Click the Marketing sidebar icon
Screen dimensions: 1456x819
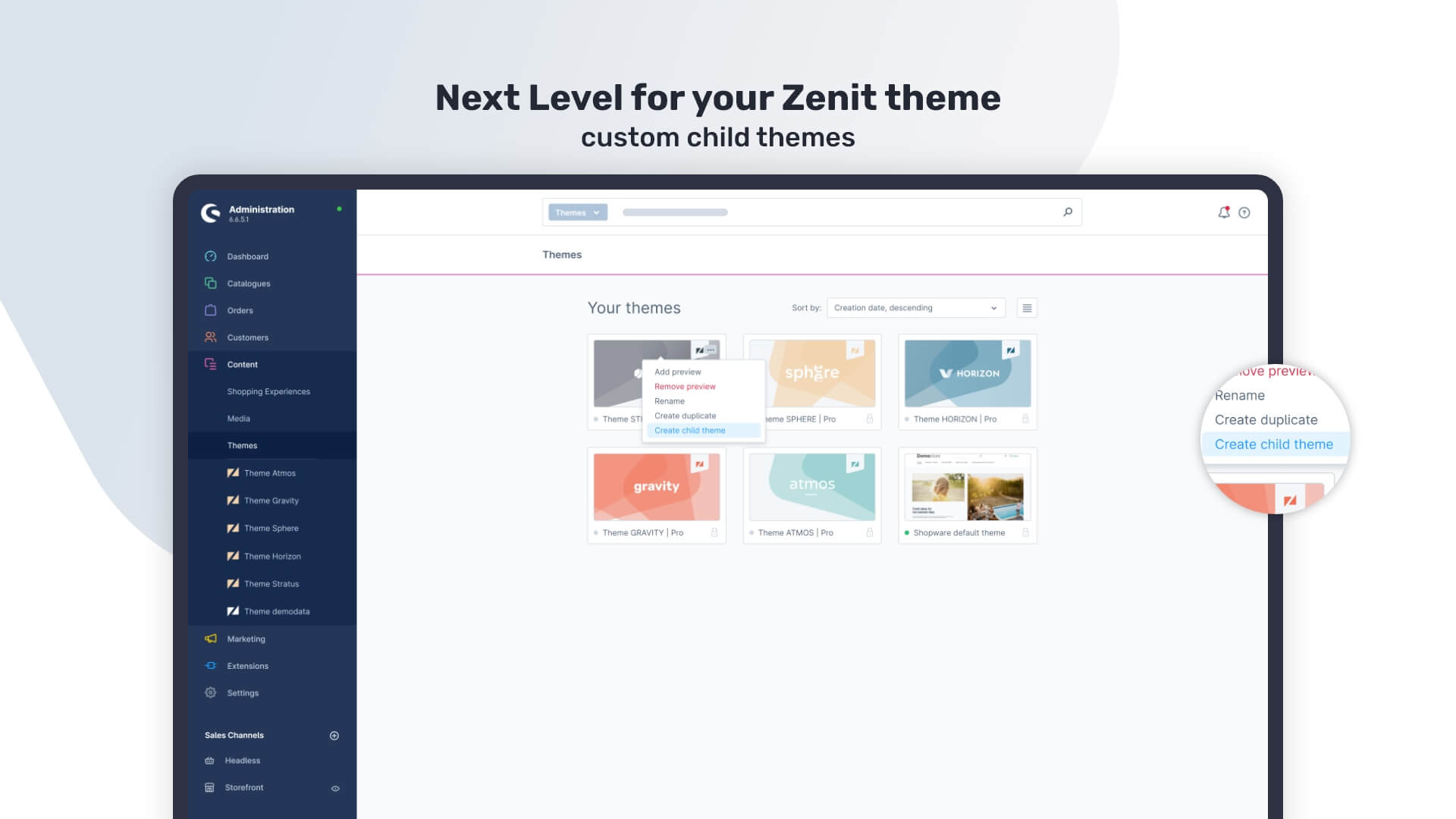(x=210, y=638)
